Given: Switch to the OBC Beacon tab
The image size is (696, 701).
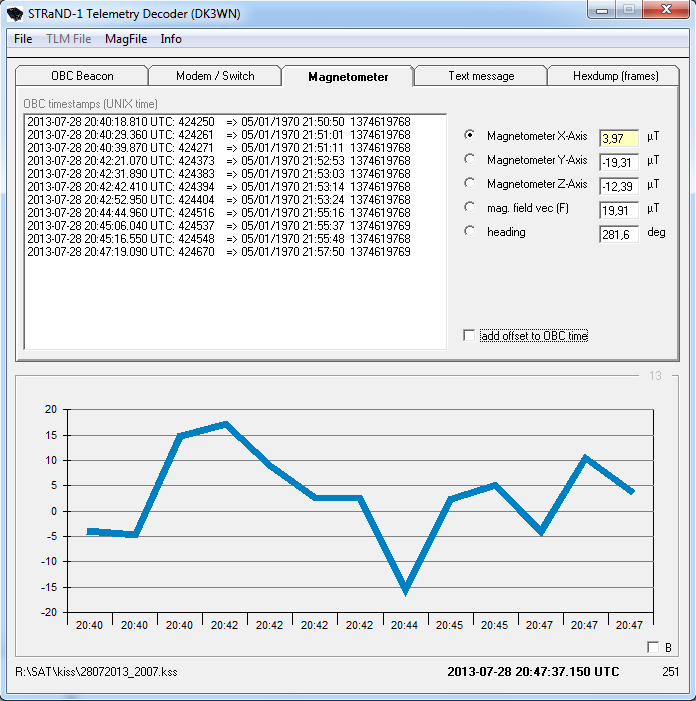Looking at the screenshot, I should tap(82, 76).
